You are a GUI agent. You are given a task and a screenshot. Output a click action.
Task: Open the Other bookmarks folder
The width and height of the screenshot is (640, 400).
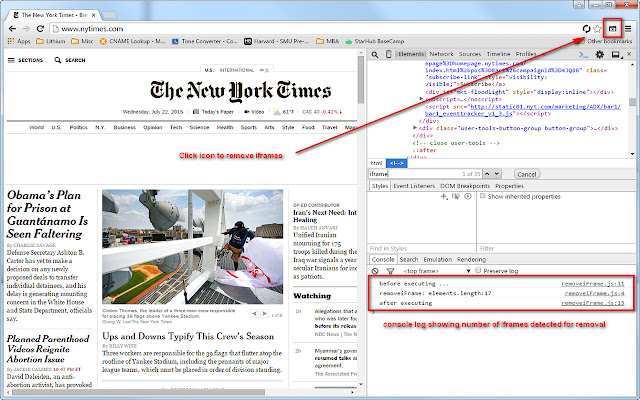pos(605,41)
